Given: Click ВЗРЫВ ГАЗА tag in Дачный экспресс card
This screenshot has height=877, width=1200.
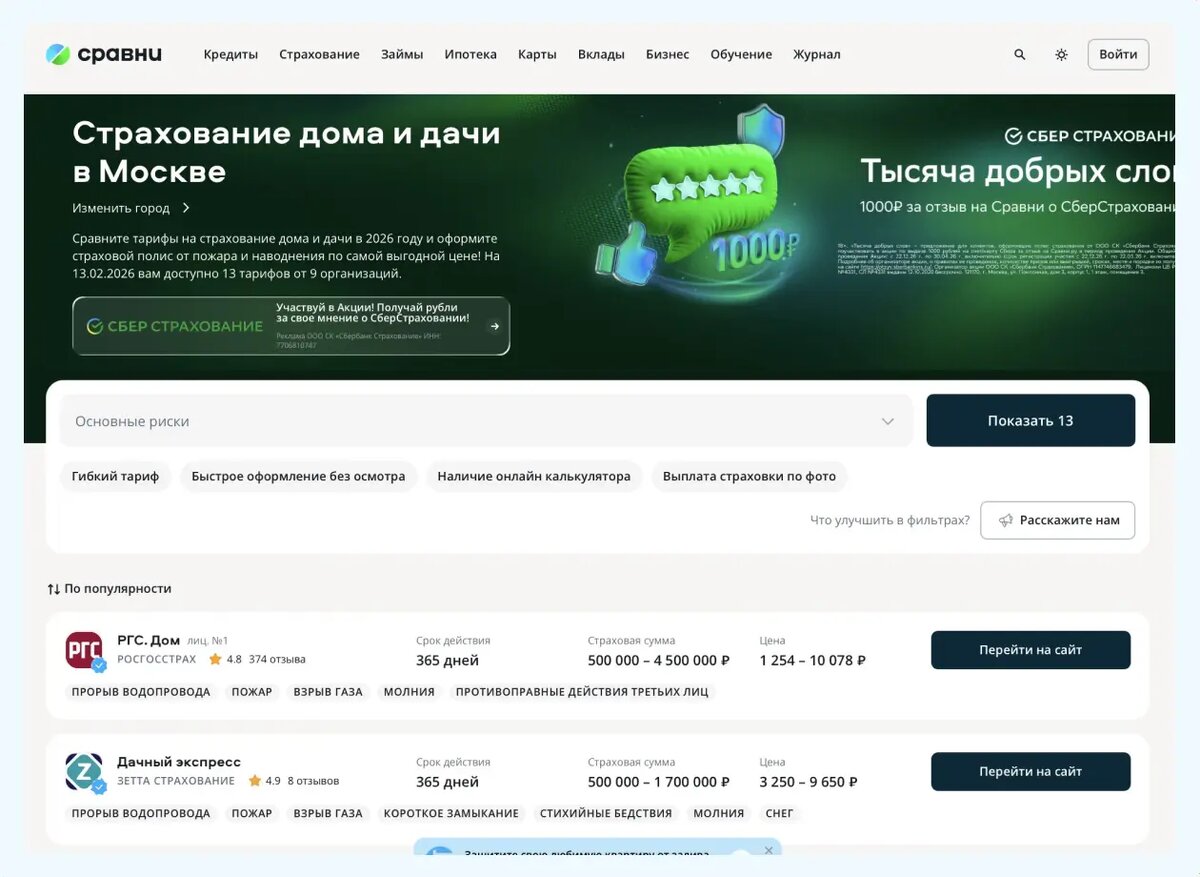Looking at the screenshot, I should (328, 814).
